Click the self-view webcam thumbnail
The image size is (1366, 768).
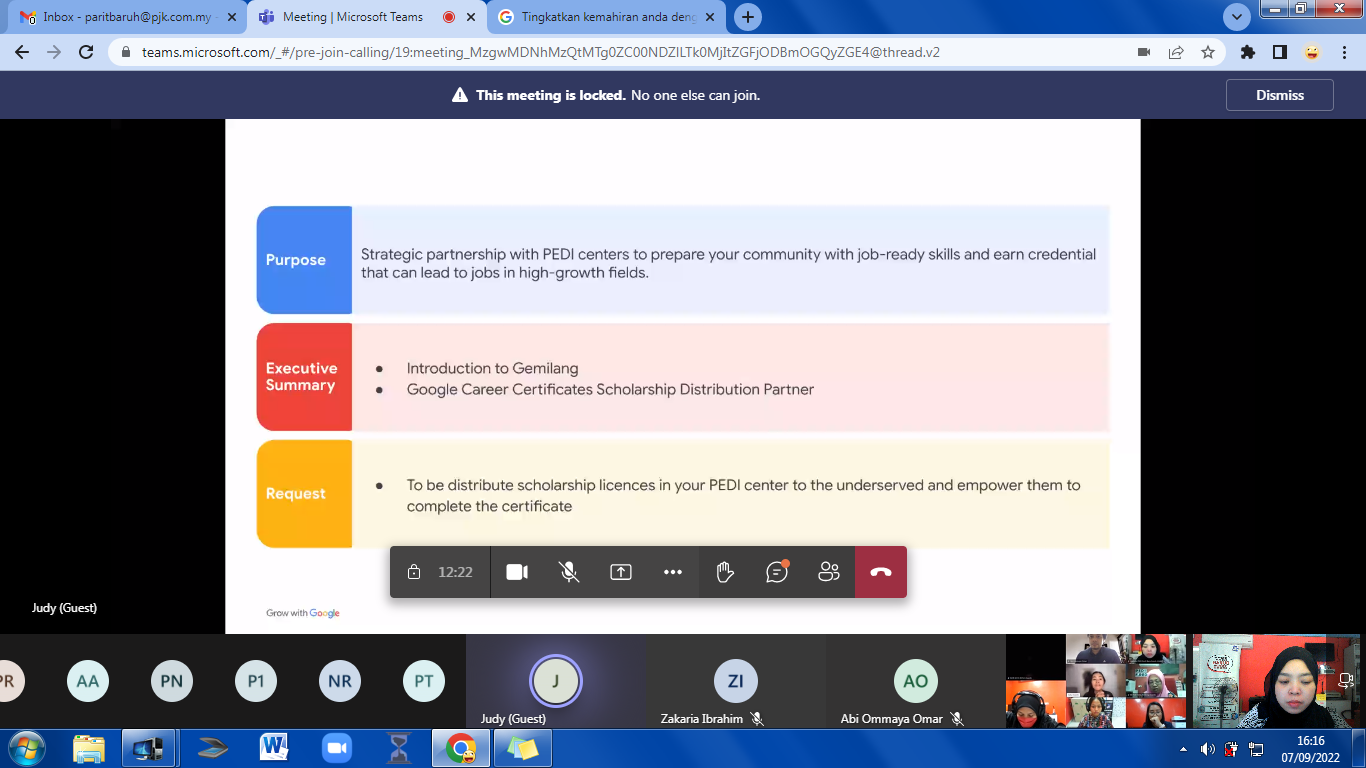click(1278, 681)
